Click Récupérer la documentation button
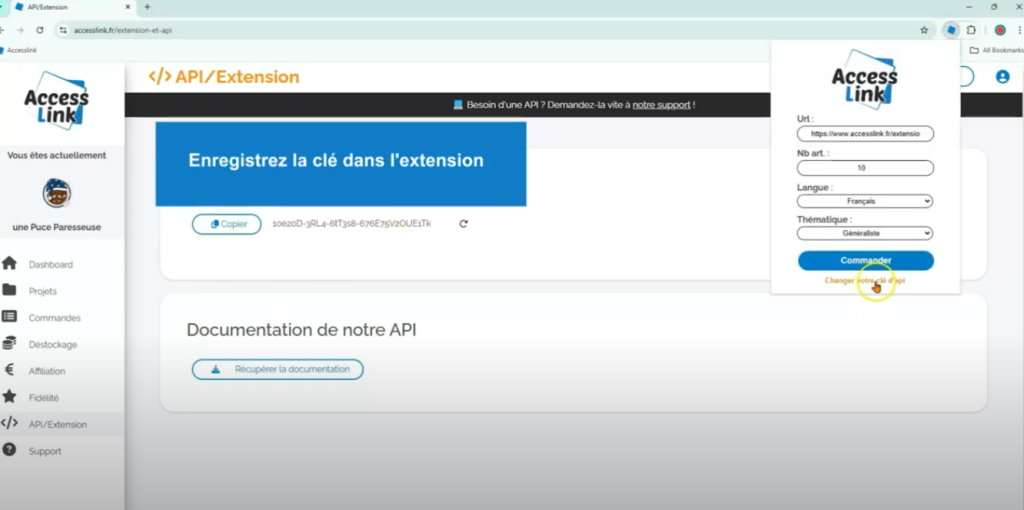This screenshot has width=1024, height=510. pos(278,369)
